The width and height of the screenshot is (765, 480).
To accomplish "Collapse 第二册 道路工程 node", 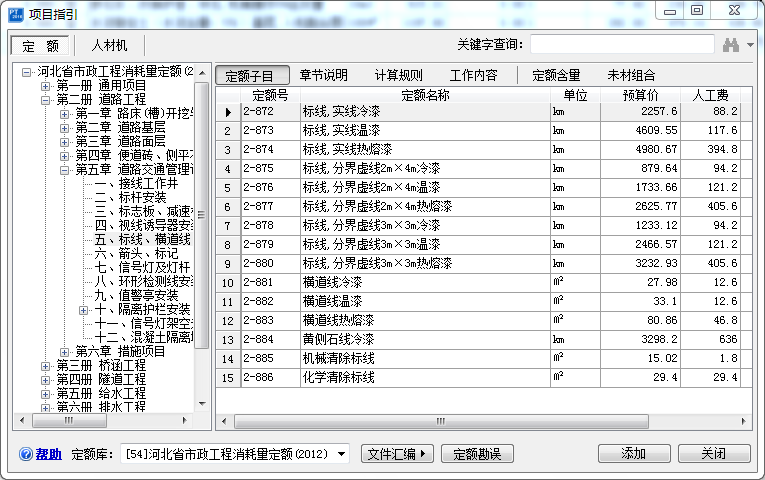I will pos(45,100).
